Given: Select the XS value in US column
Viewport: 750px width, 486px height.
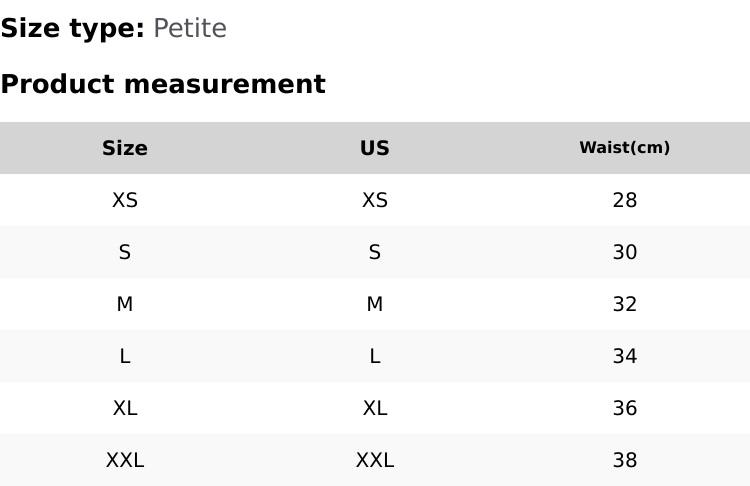Looking at the screenshot, I should tap(375, 200).
